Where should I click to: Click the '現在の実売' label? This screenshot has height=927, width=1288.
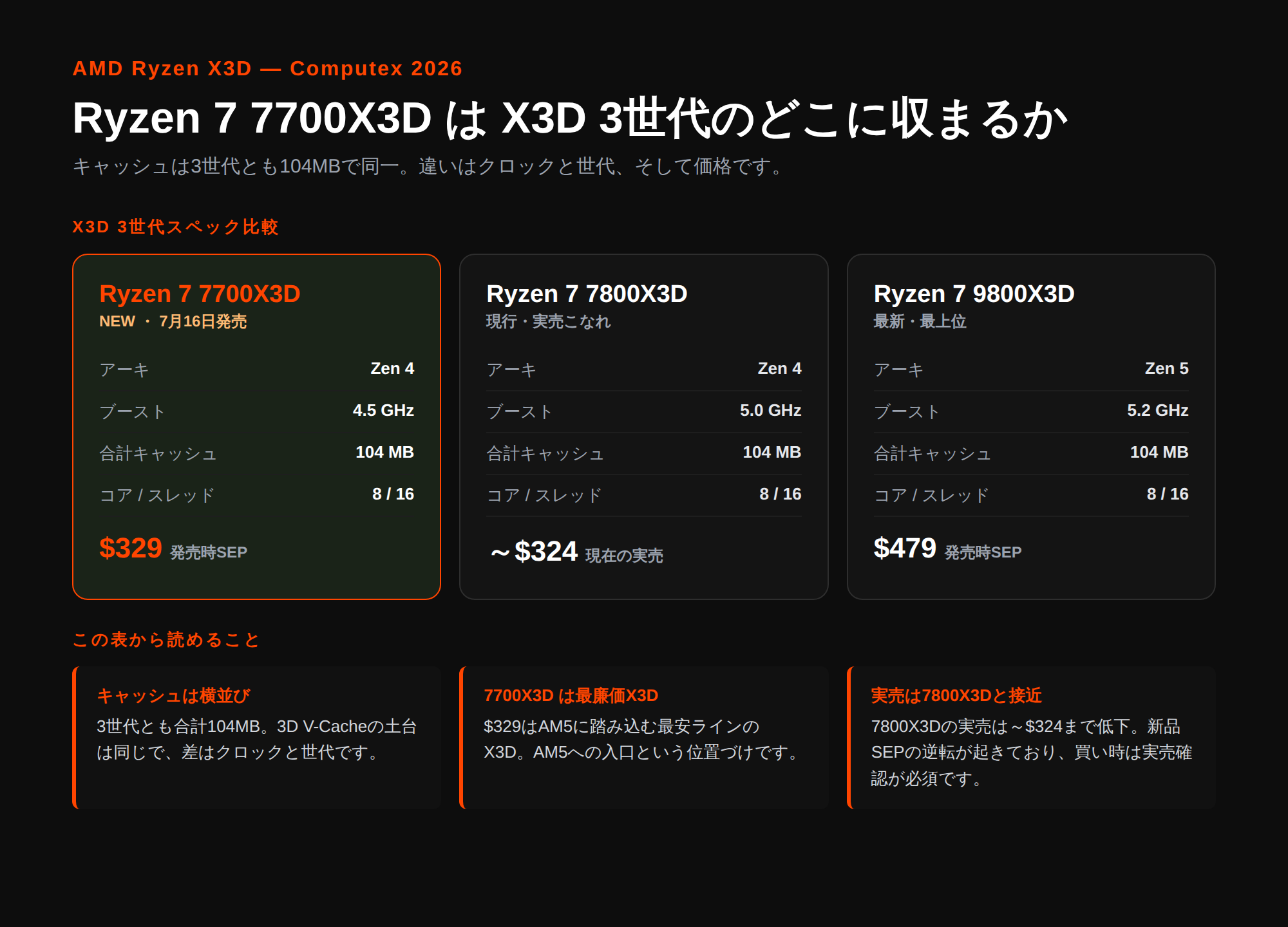pos(624,556)
